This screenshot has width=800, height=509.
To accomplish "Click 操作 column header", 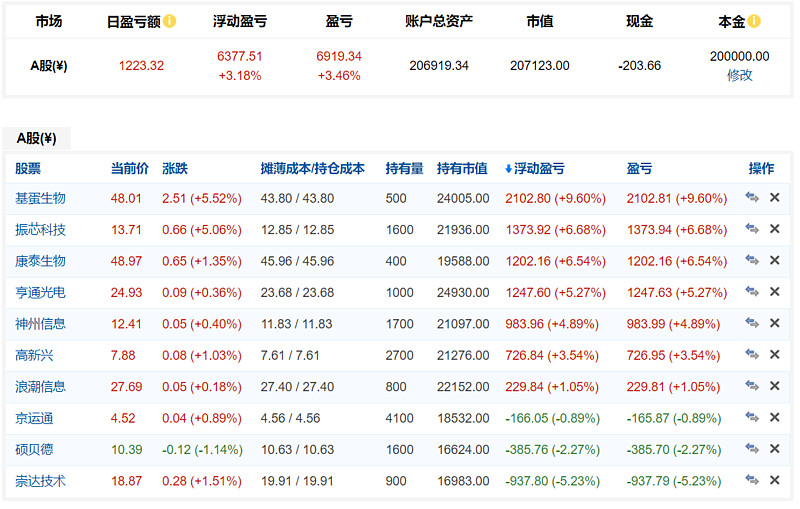I will coord(761,168).
